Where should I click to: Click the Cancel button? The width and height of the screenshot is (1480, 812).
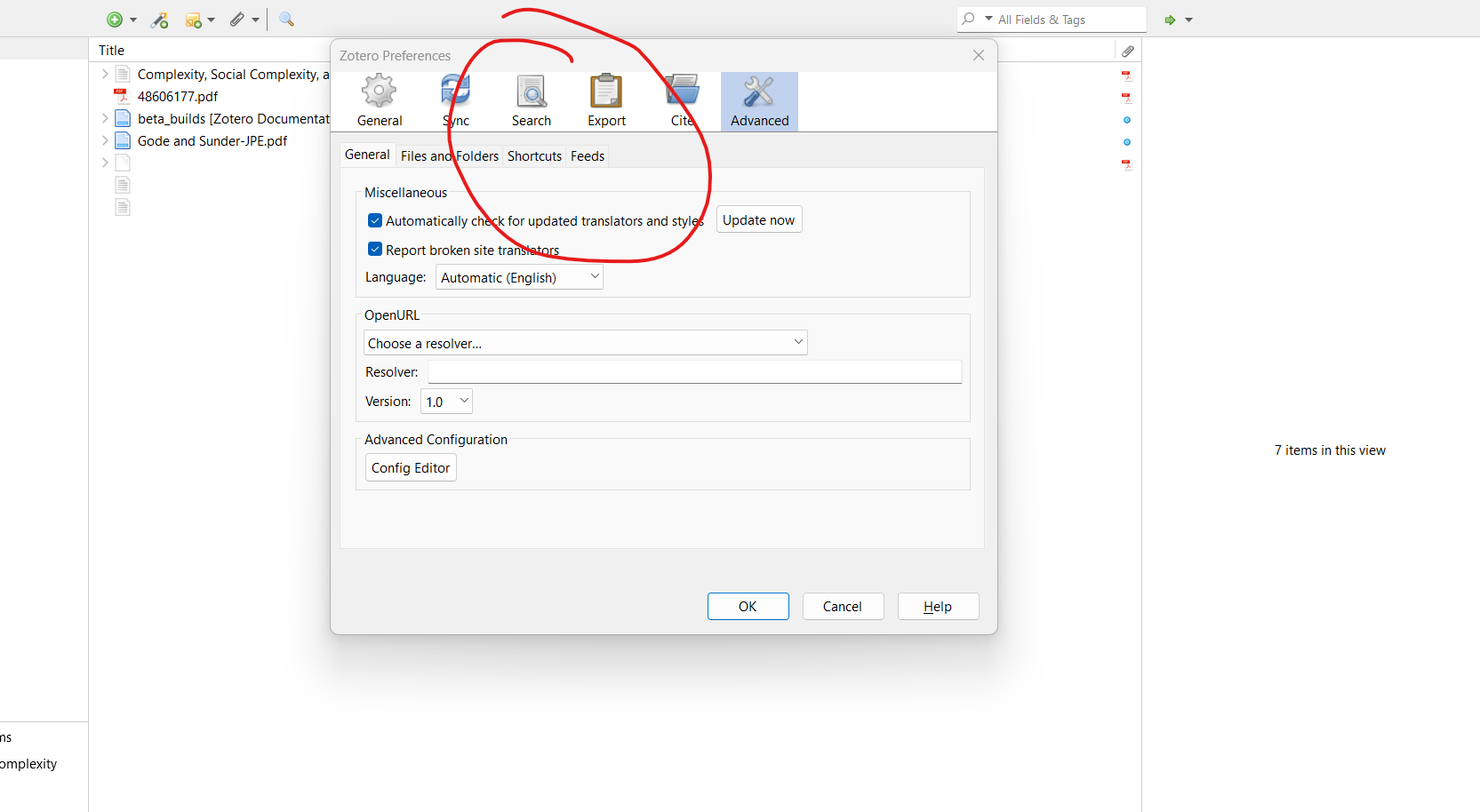point(843,606)
